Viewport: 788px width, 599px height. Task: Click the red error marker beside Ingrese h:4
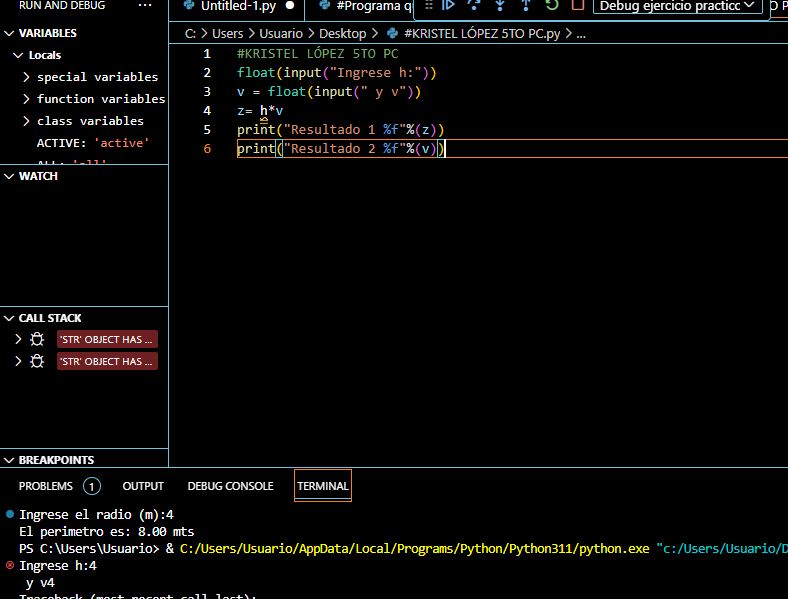click(10, 565)
